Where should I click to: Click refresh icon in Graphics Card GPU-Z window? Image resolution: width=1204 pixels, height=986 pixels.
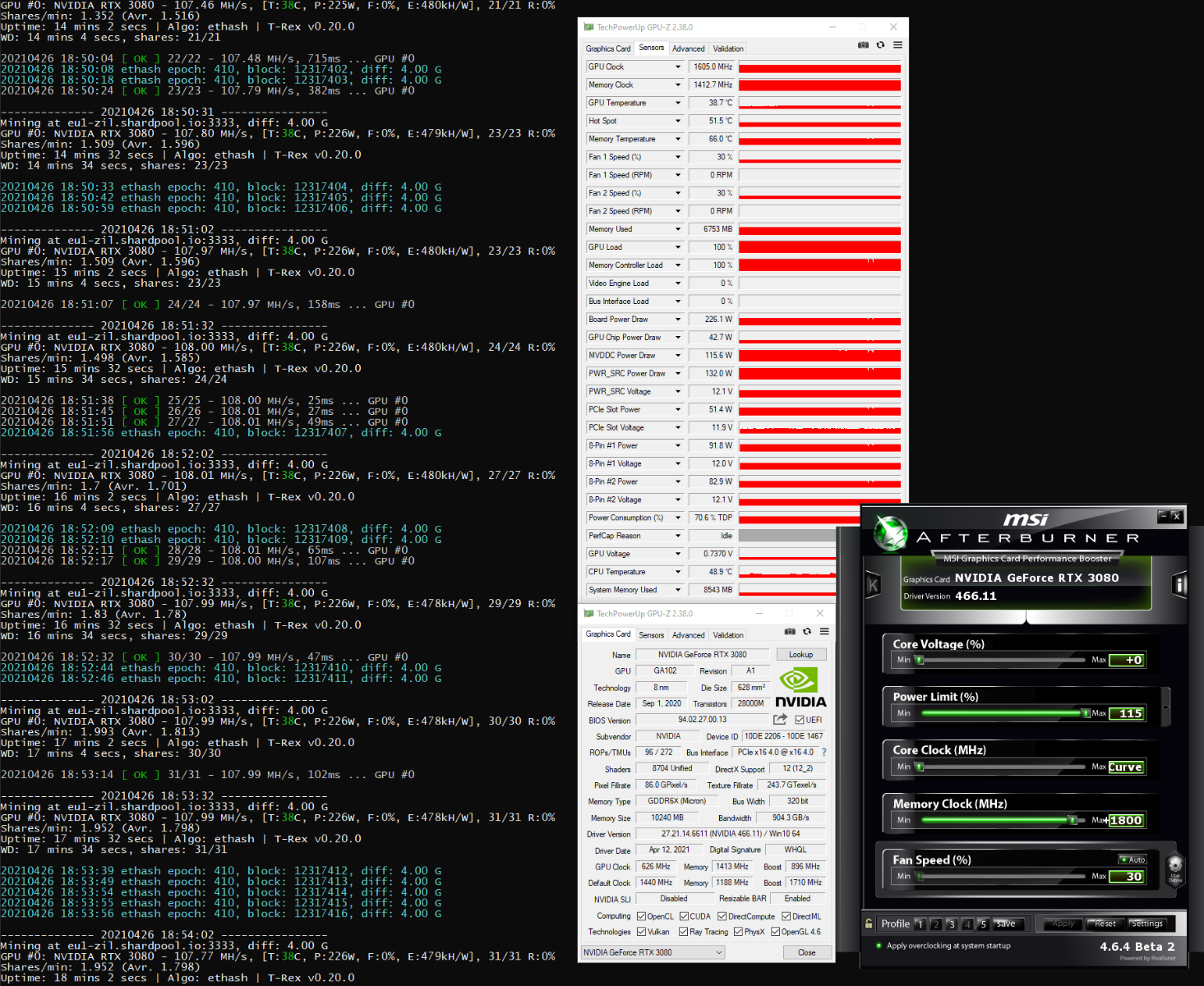coord(807,632)
